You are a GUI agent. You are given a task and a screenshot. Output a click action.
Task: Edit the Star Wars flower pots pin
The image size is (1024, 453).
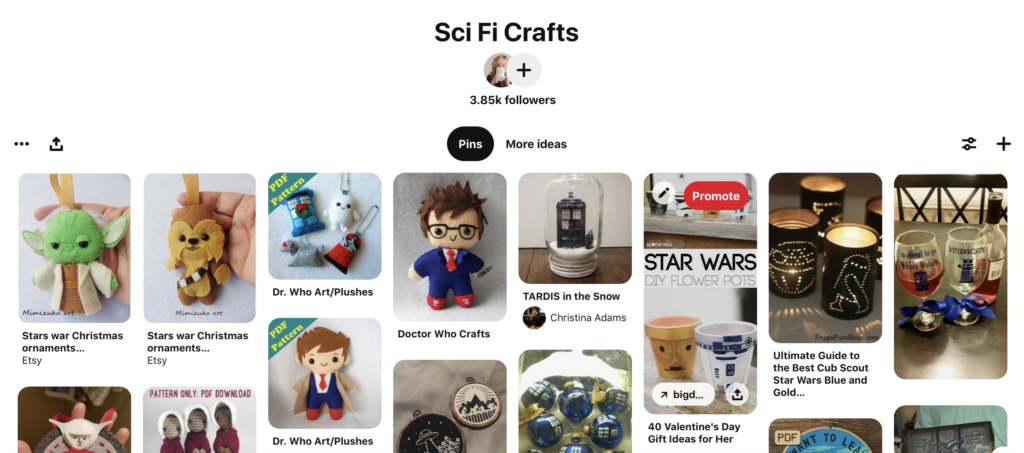663,193
